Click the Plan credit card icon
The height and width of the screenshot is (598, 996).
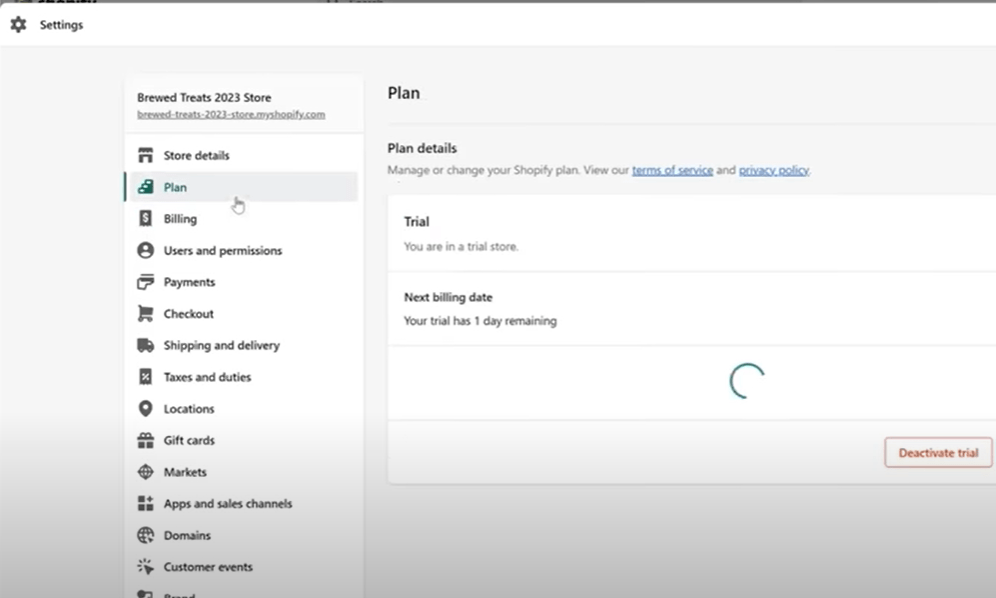[145, 187]
